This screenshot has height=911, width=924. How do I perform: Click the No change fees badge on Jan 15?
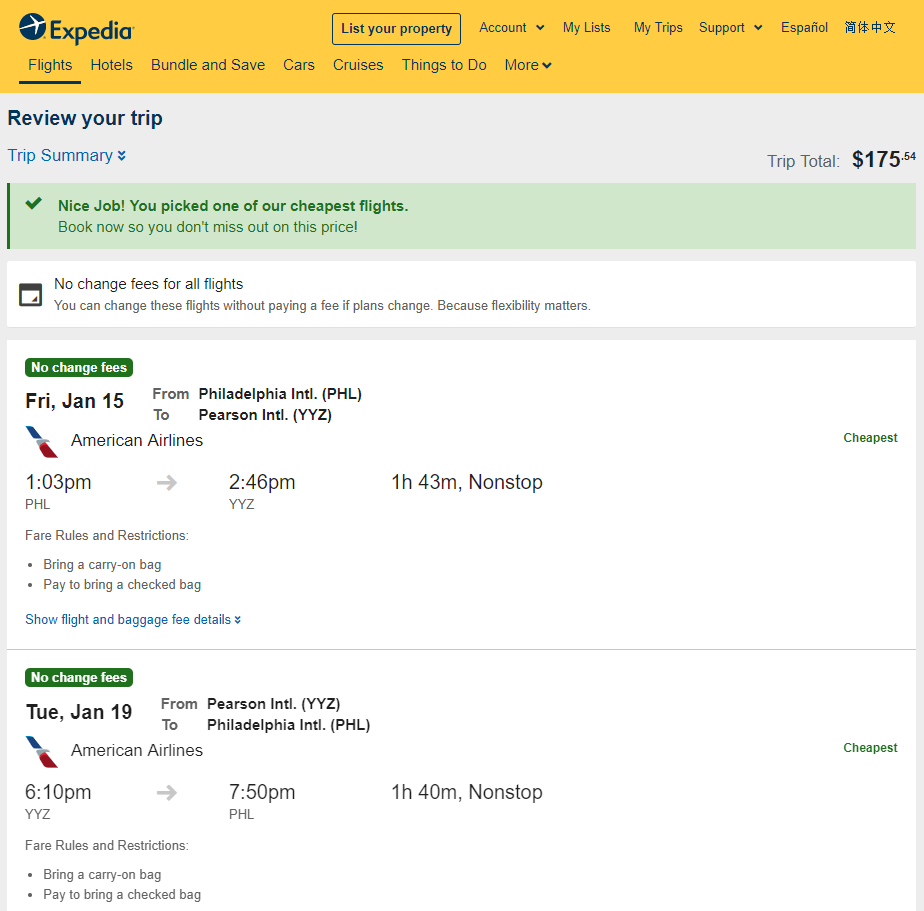point(79,368)
